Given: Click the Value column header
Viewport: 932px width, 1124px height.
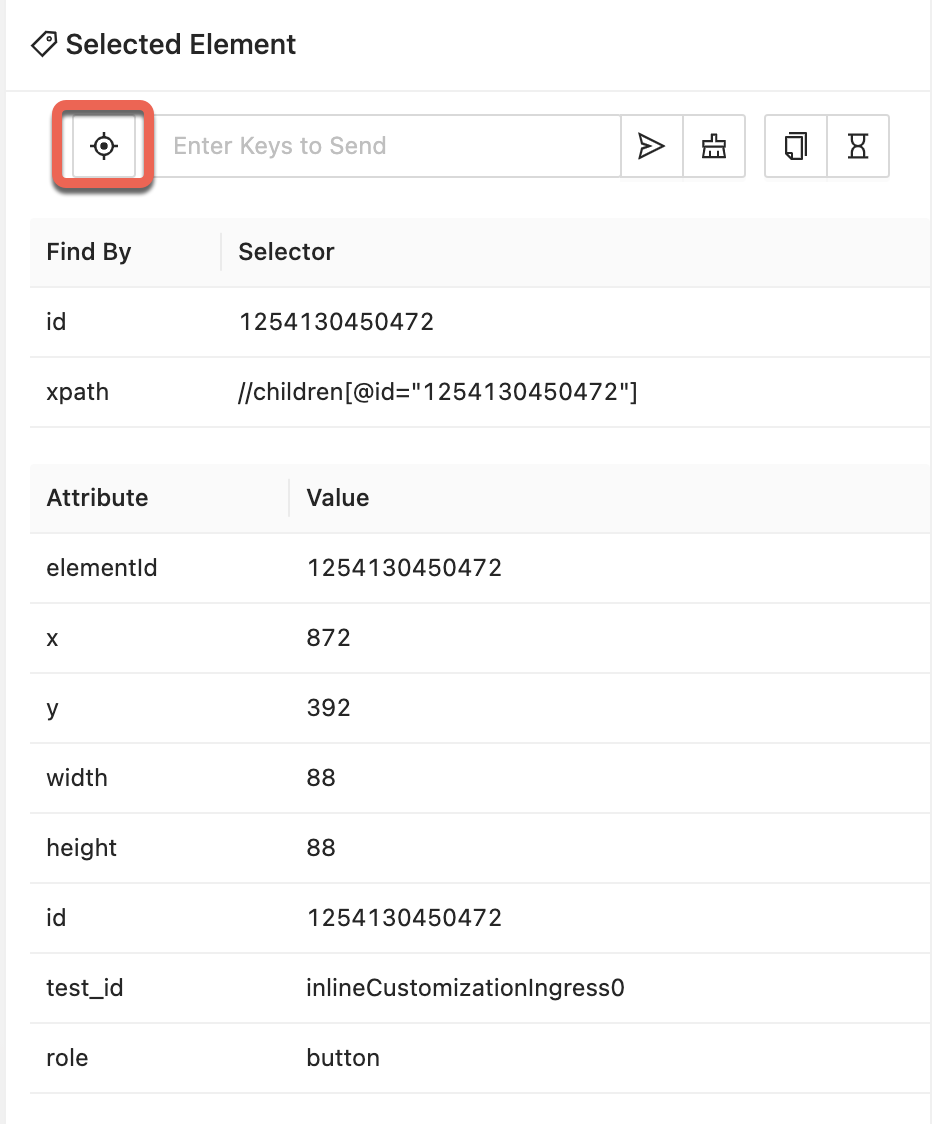Looking at the screenshot, I should (x=336, y=498).
